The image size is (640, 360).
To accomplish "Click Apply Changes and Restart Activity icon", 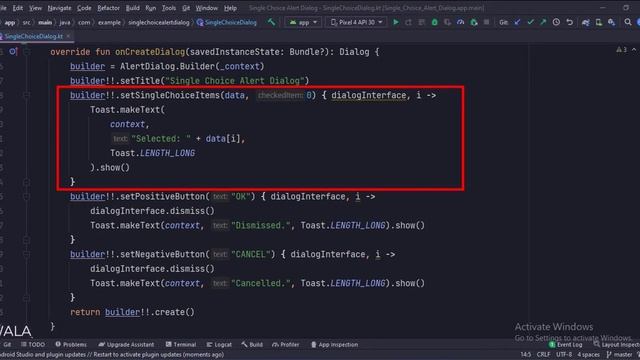I will pos(409,22).
